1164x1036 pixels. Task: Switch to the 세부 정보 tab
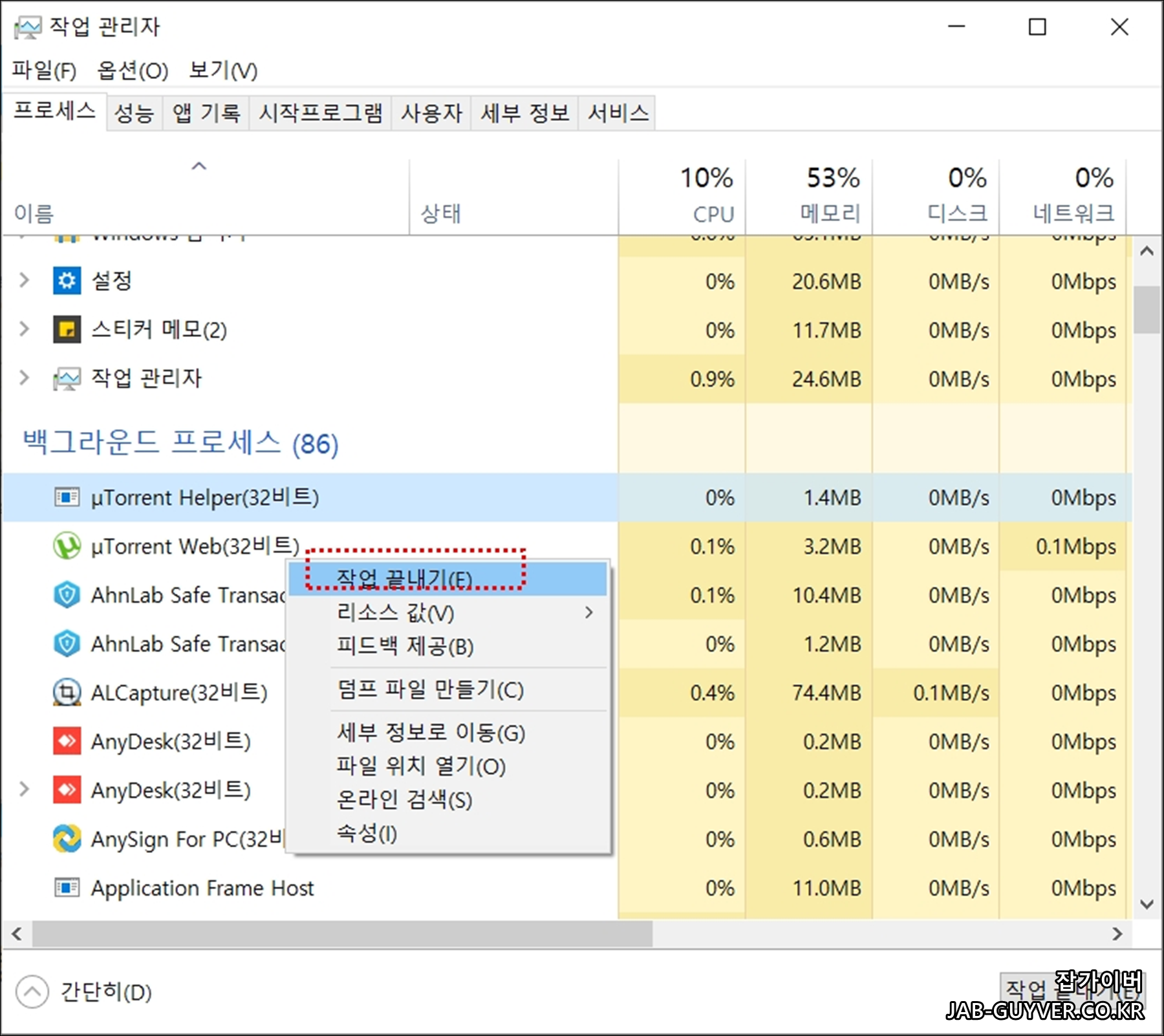point(524,114)
